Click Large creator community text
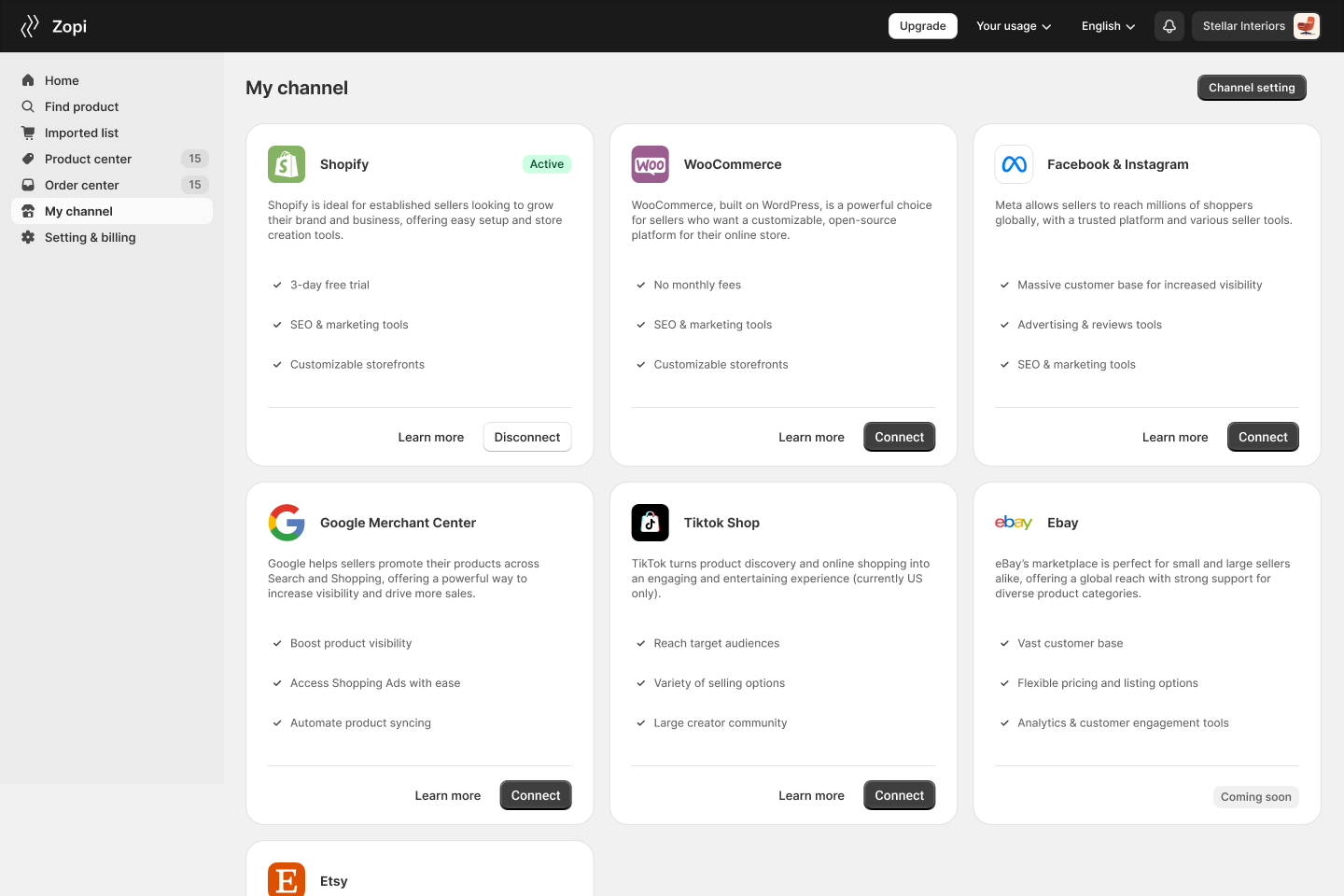Image resolution: width=1344 pixels, height=896 pixels. click(x=721, y=722)
